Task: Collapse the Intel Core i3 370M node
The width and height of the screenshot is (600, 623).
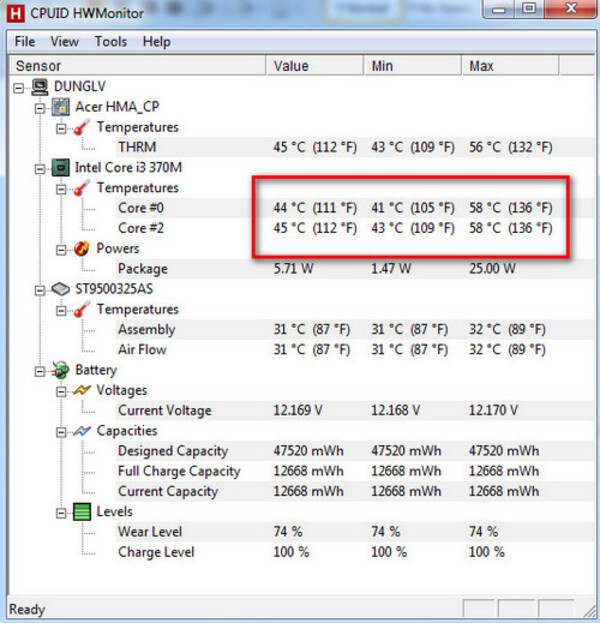Action: click(39, 169)
